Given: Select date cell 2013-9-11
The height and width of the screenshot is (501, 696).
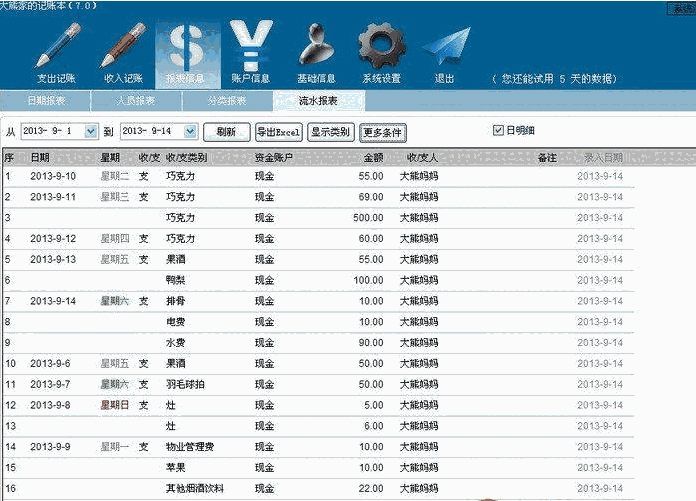Looking at the screenshot, I should (53, 197).
